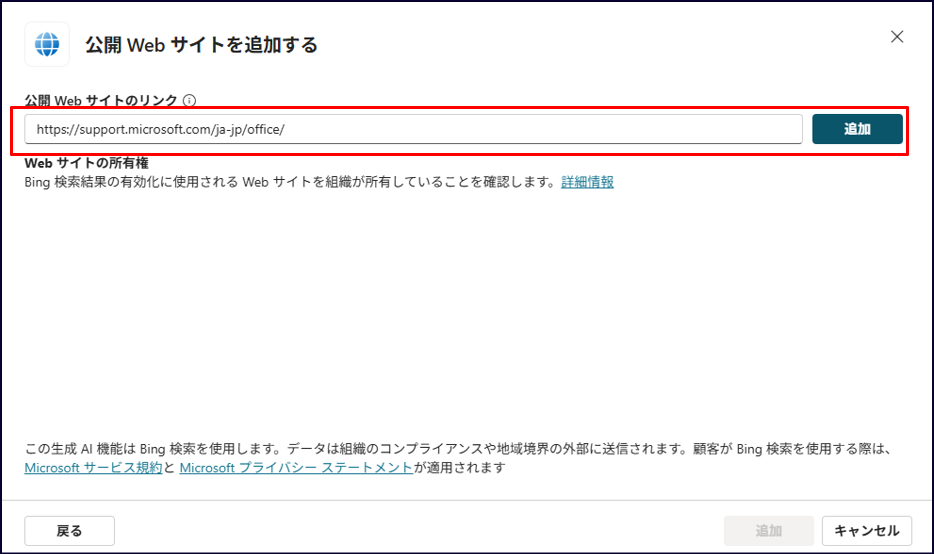The height and width of the screenshot is (554, 934).
Task: Close the dialog with the X button
Action: tap(897, 37)
